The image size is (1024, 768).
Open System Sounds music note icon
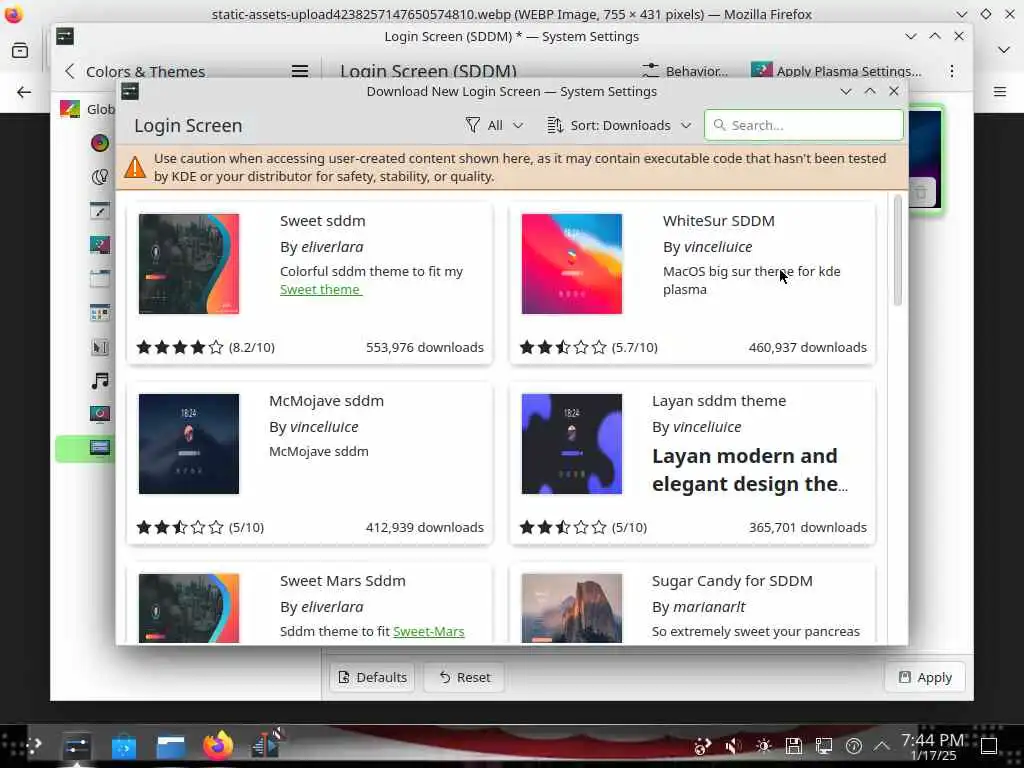tap(100, 380)
